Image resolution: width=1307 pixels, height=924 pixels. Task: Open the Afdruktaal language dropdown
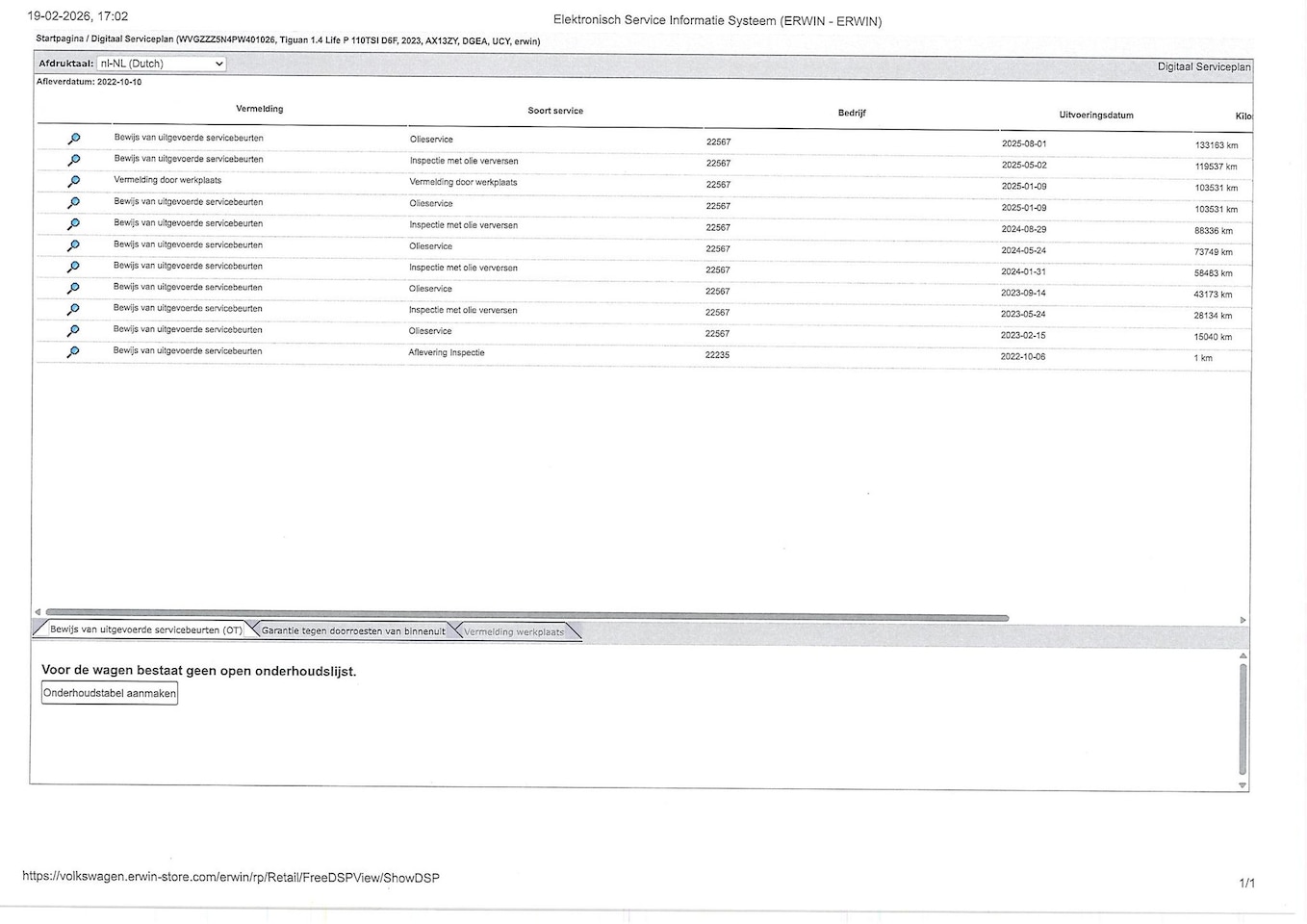(x=161, y=64)
